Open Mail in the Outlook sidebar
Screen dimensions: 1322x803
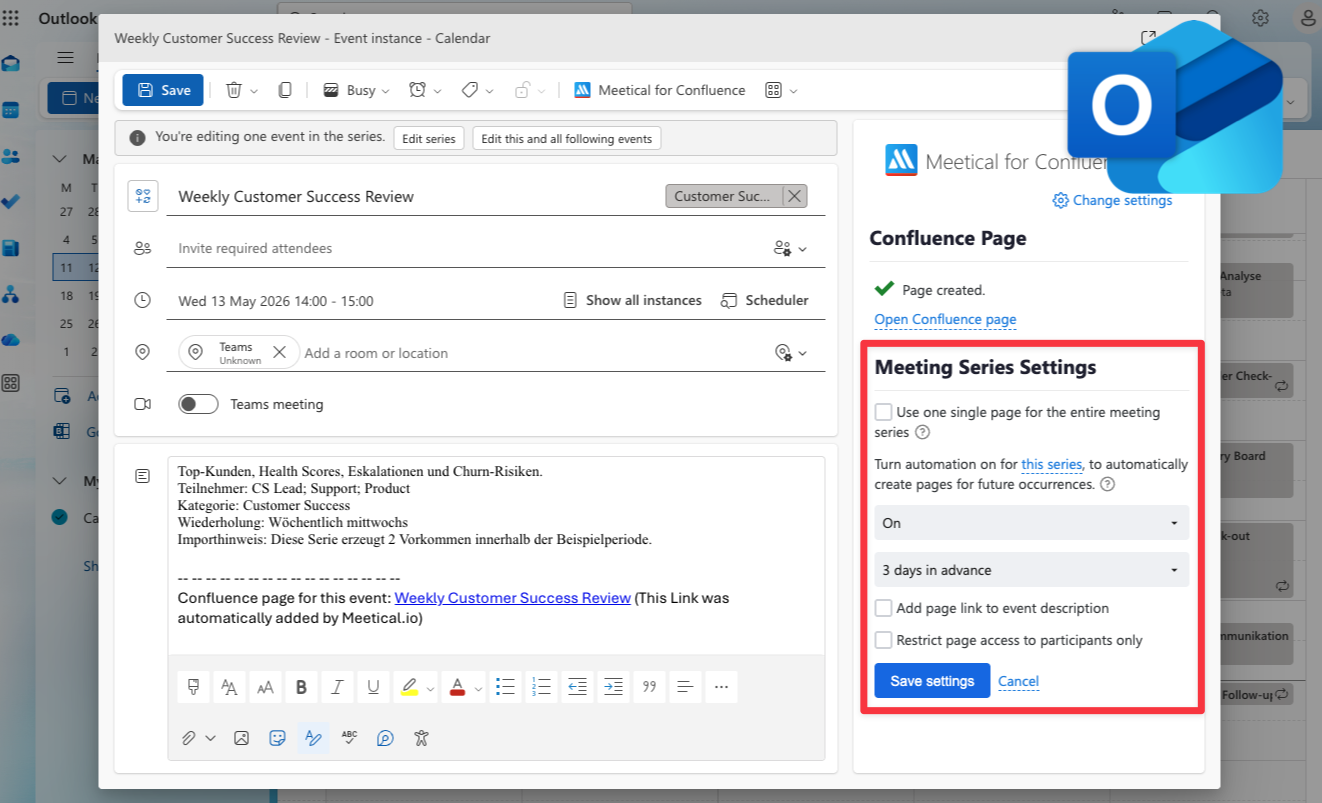coord(11,64)
